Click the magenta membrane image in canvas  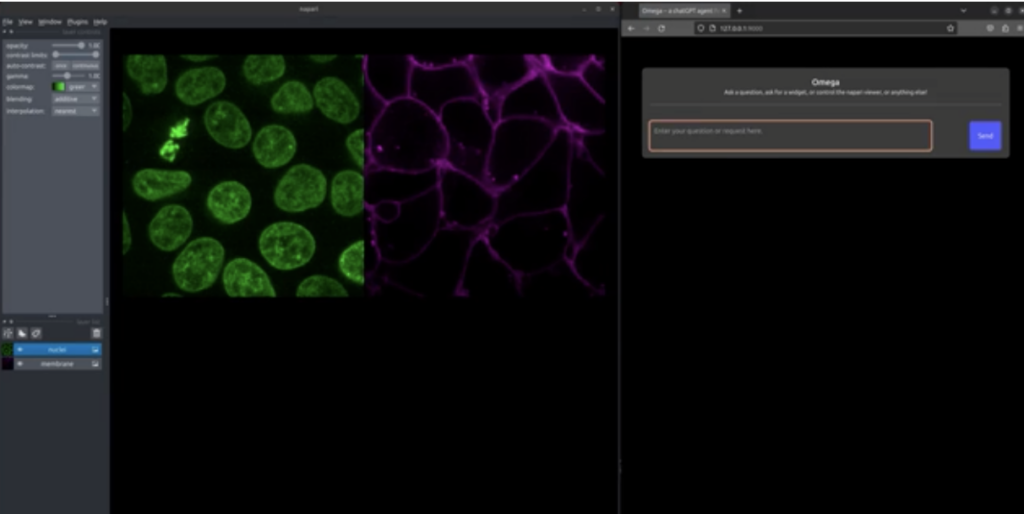(485, 176)
